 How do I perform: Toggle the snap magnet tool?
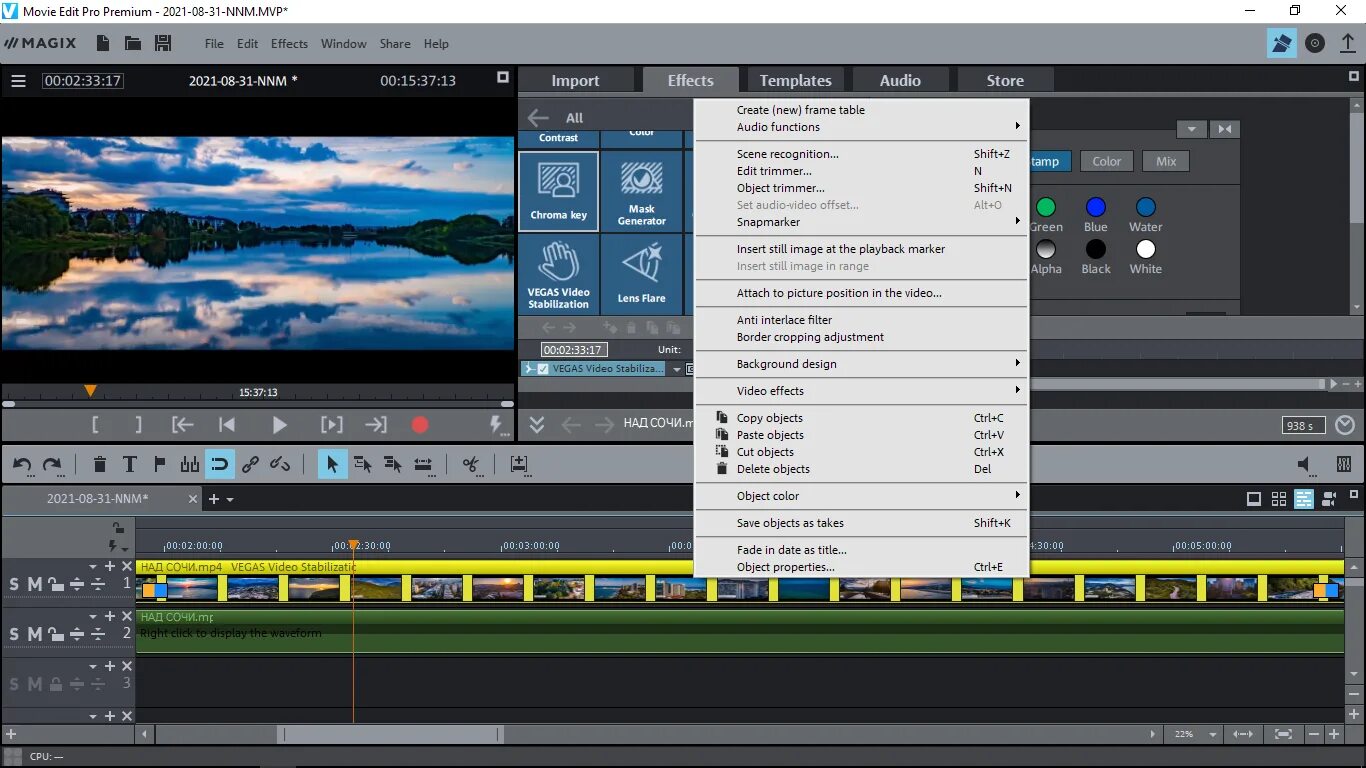[x=220, y=464]
